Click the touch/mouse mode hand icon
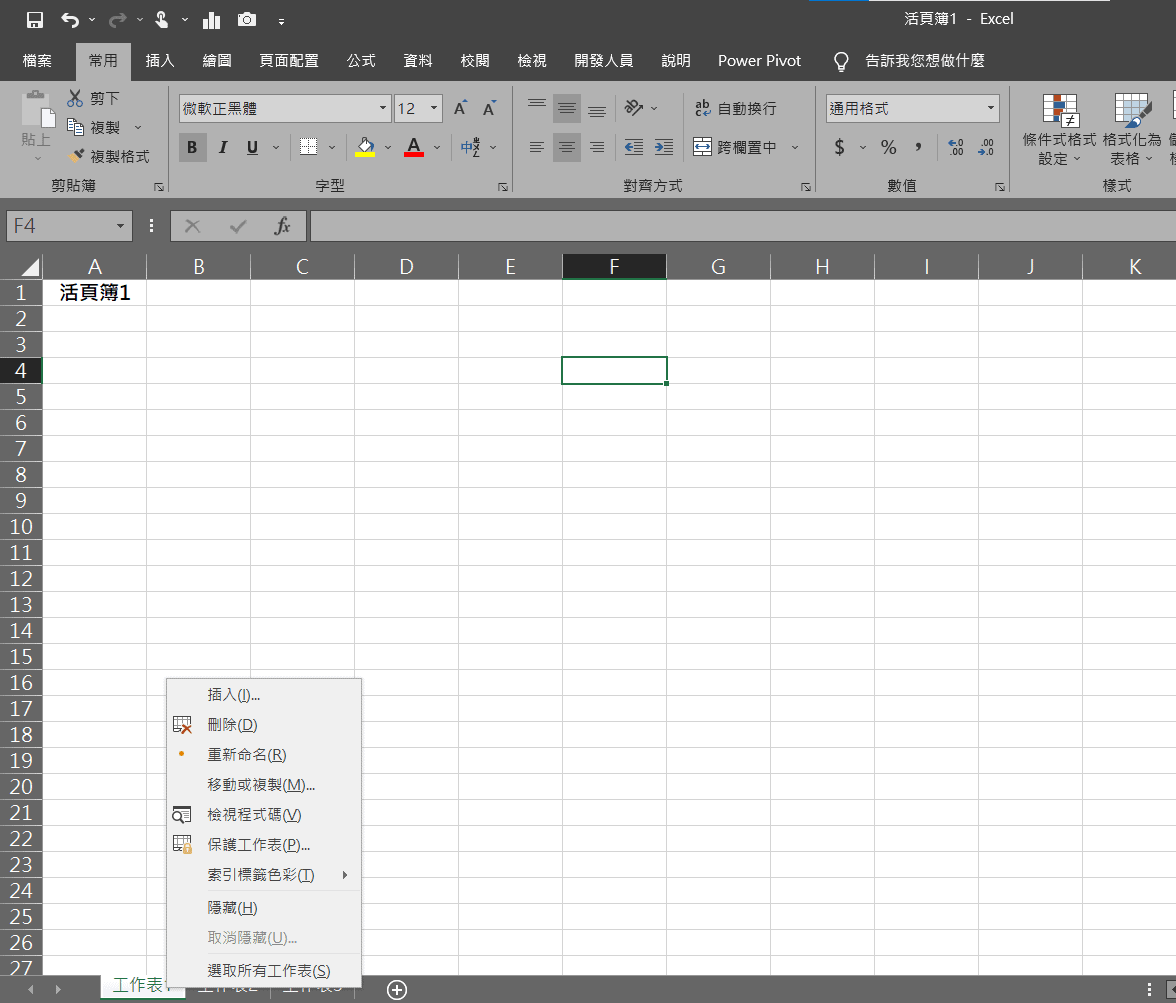The width and height of the screenshot is (1176, 1003). click(x=161, y=20)
